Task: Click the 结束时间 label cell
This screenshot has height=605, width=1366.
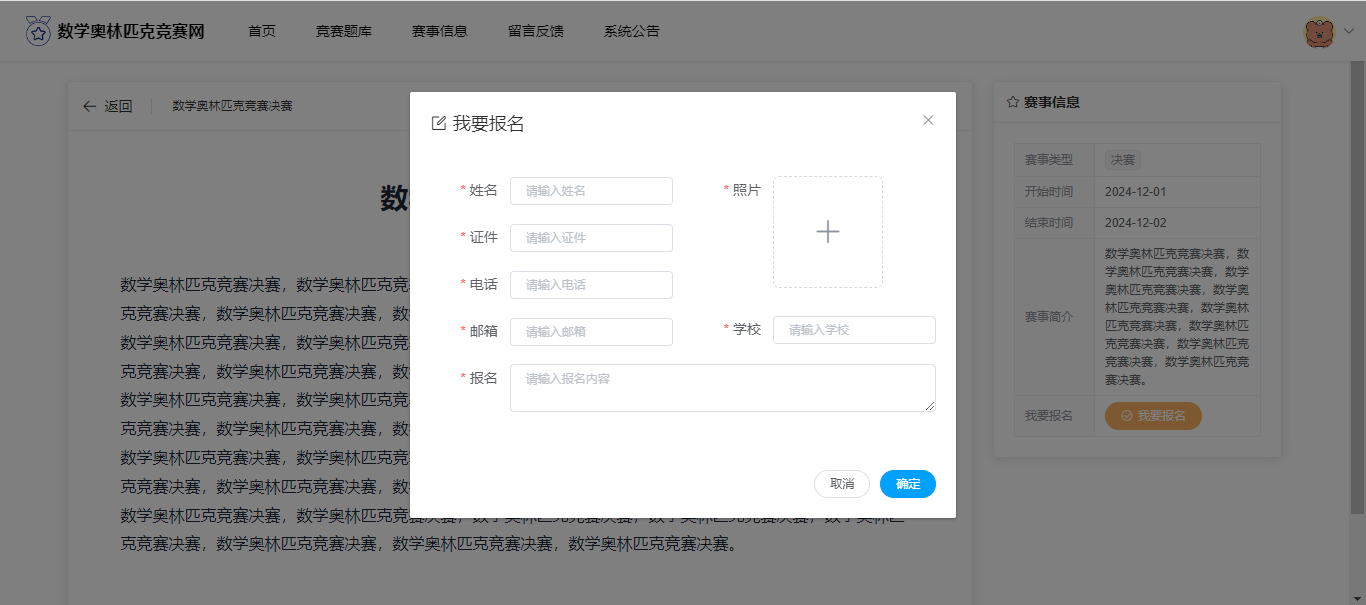Action: (x=1054, y=222)
